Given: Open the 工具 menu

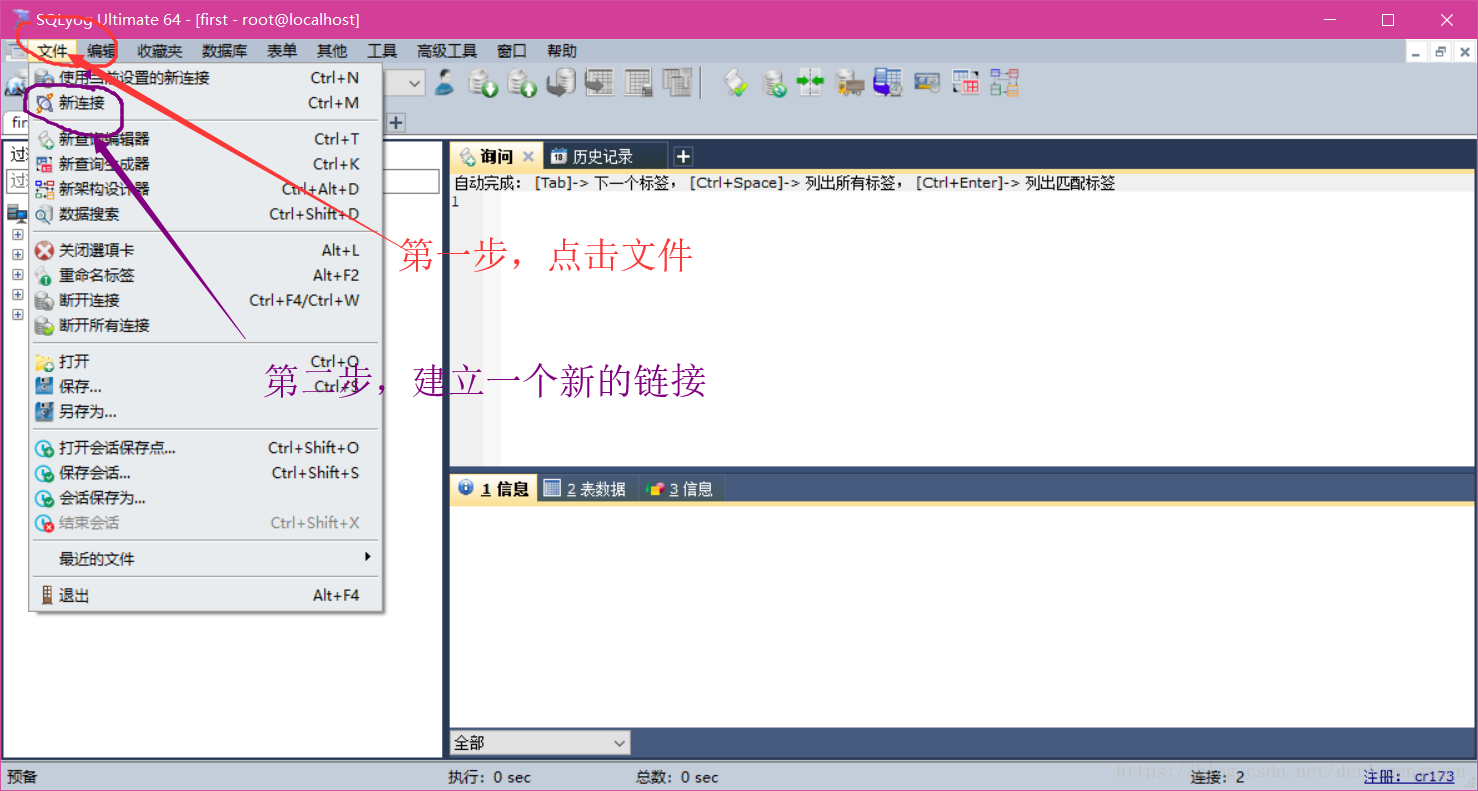Looking at the screenshot, I should tap(382, 51).
